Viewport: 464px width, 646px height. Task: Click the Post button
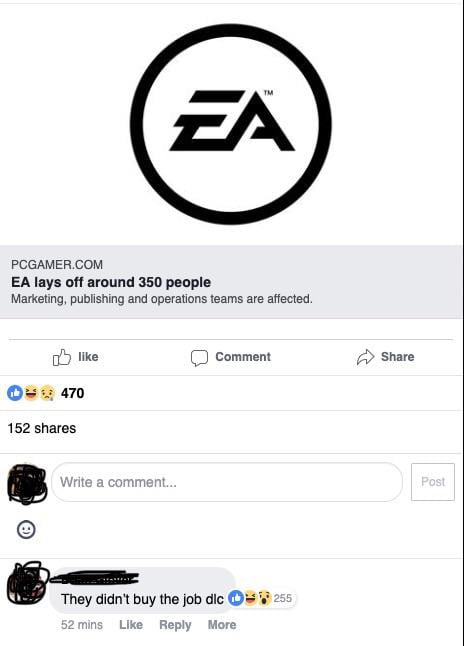433,482
